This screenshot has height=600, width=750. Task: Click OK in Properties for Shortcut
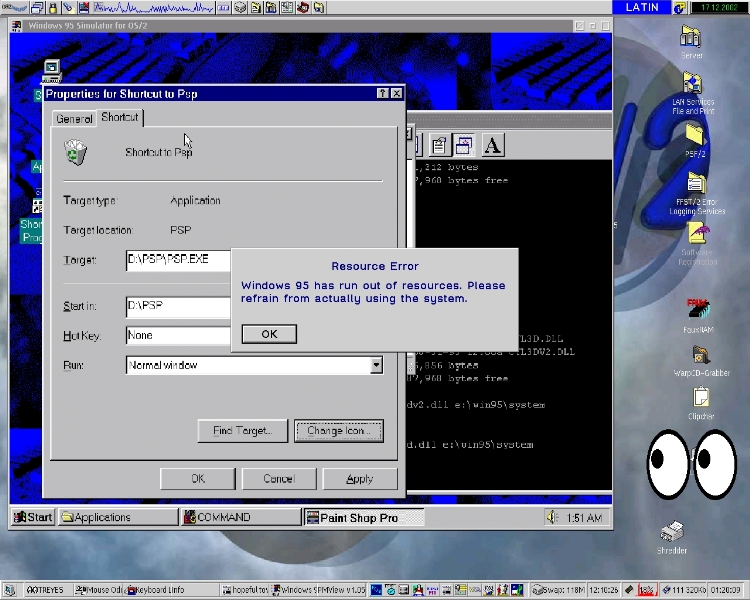coord(198,478)
